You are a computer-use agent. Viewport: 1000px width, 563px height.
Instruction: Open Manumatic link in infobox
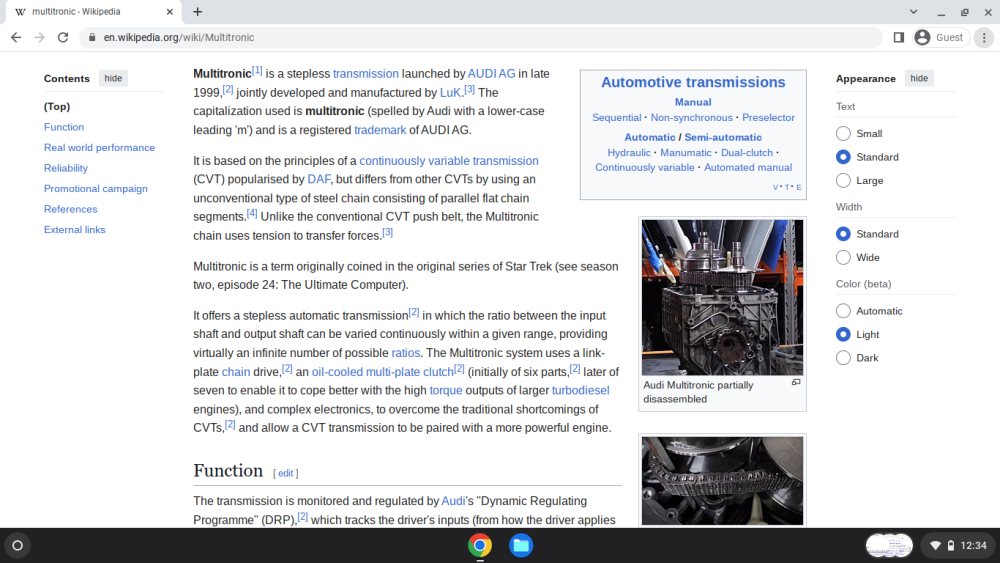(686, 152)
